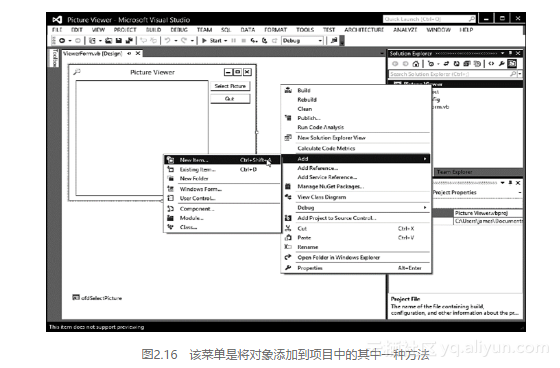Open the PROJECT menu

tap(125, 30)
